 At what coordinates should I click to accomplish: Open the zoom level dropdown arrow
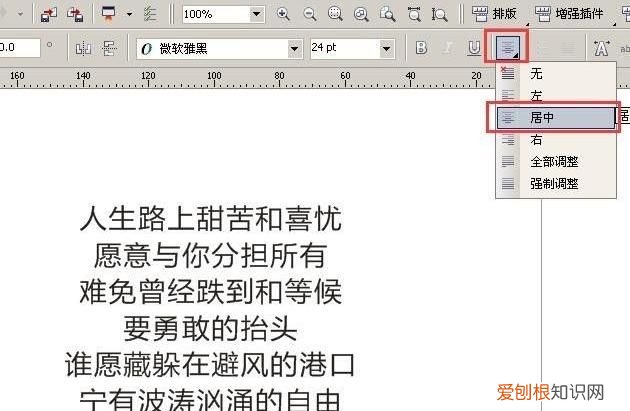[256, 14]
